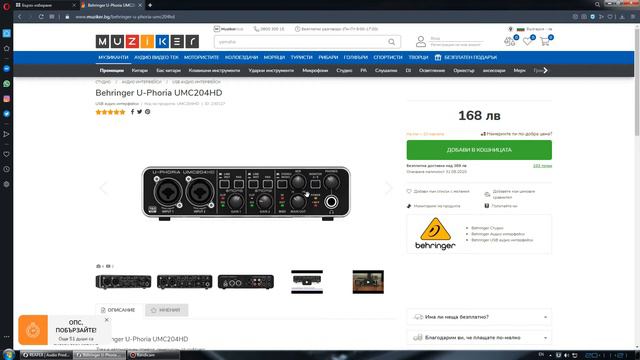Open Instagram in Opera sidebar

7,99
